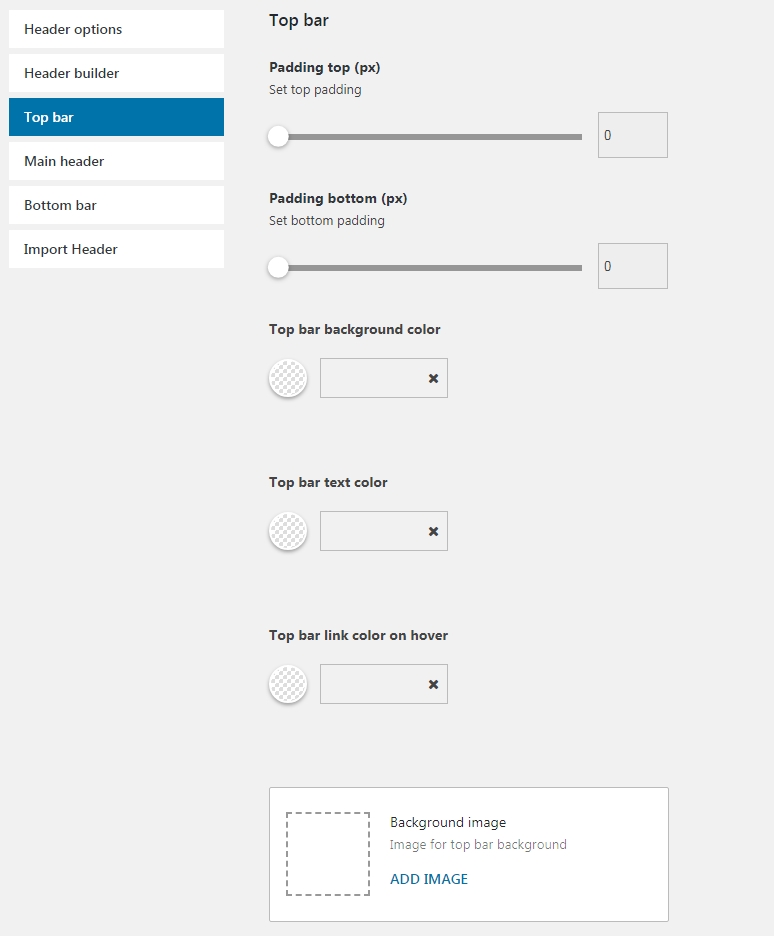The image size is (774, 936).
Task: Open the top bar background color picker swatch
Action: click(x=288, y=378)
